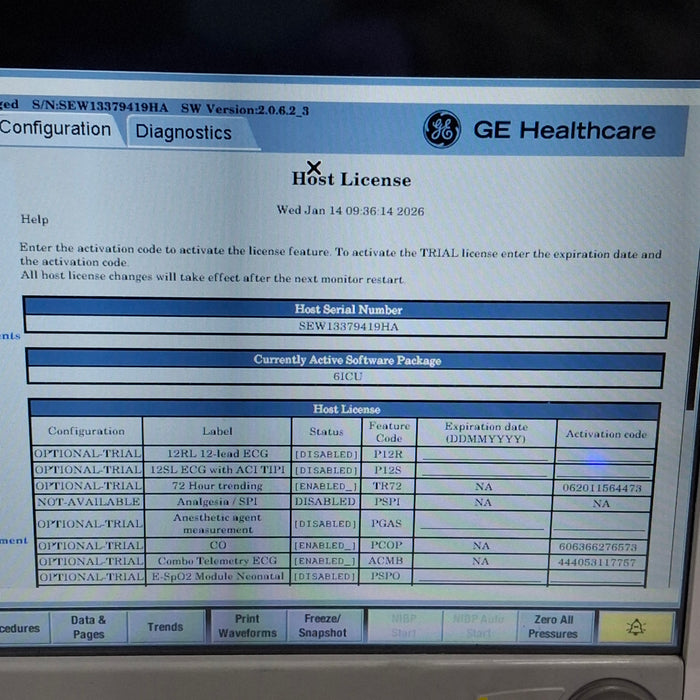The width and height of the screenshot is (700, 700).
Task: Click the NOT-AVAILABLE configuration cell
Action: pyautogui.click(x=88, y=502)
